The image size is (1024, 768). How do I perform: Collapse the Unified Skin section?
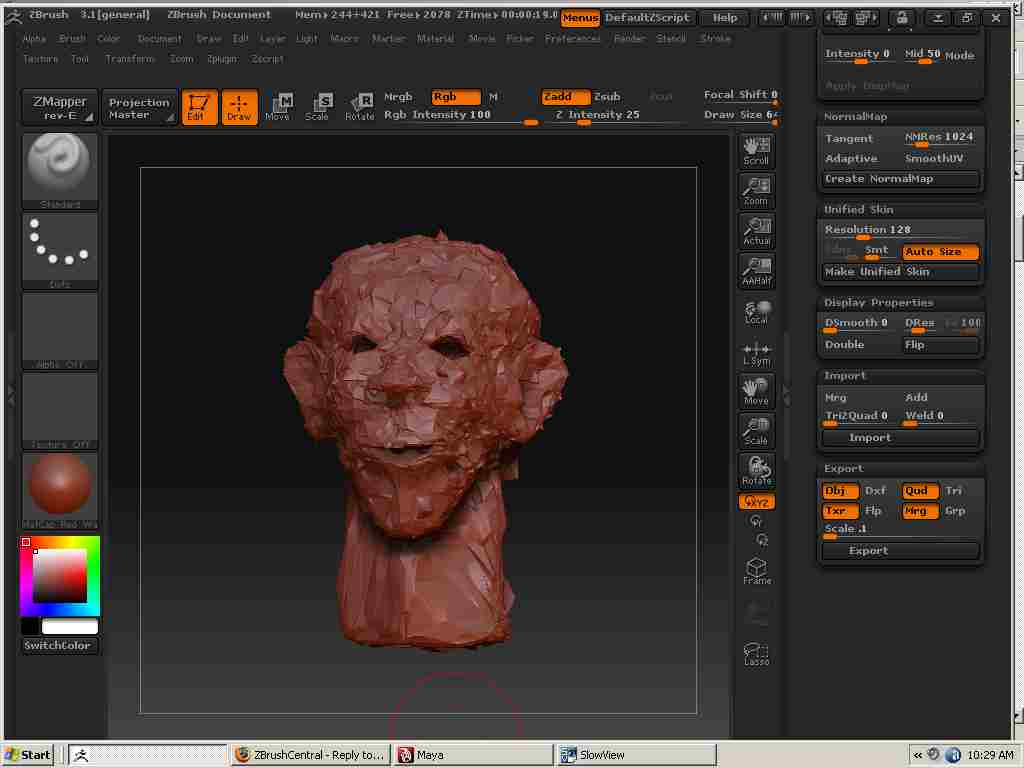(858, 210)
